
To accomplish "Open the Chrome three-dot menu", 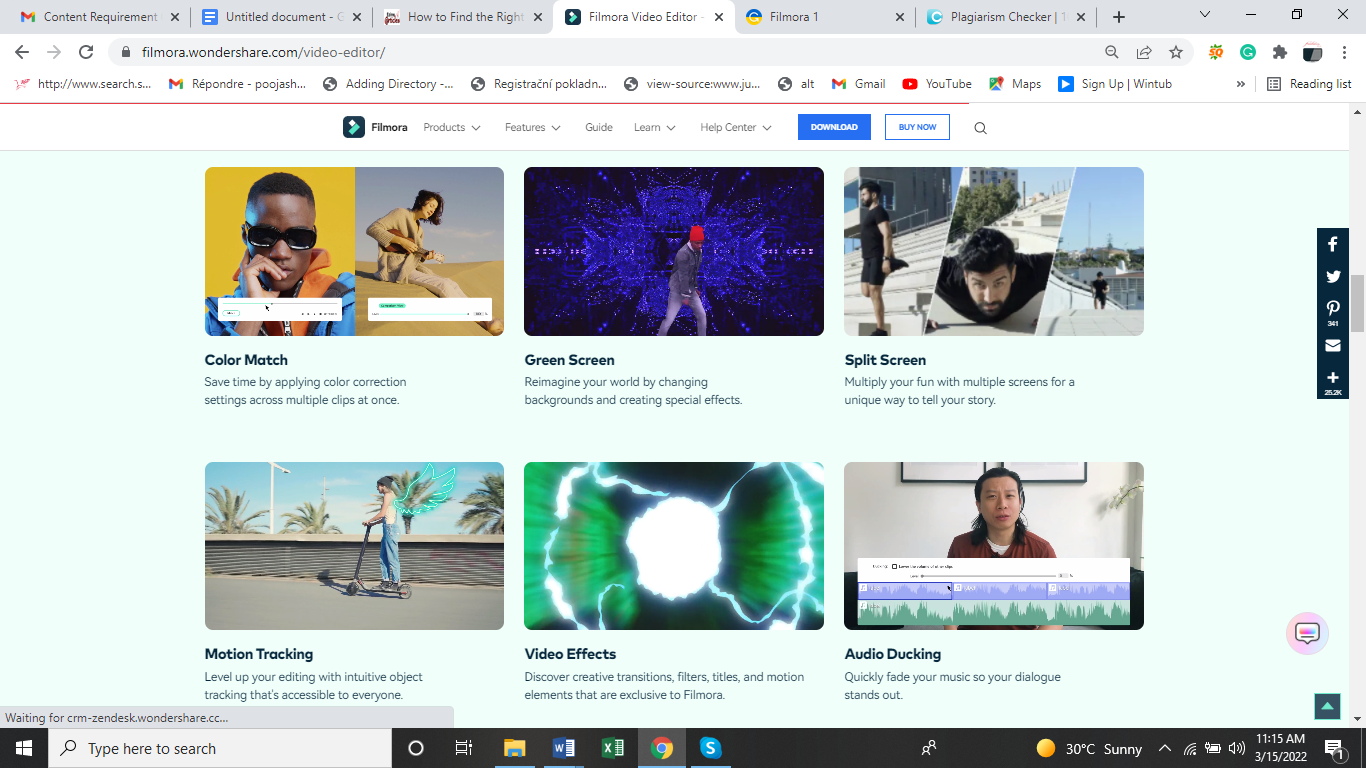I will tap(1345, 52).
